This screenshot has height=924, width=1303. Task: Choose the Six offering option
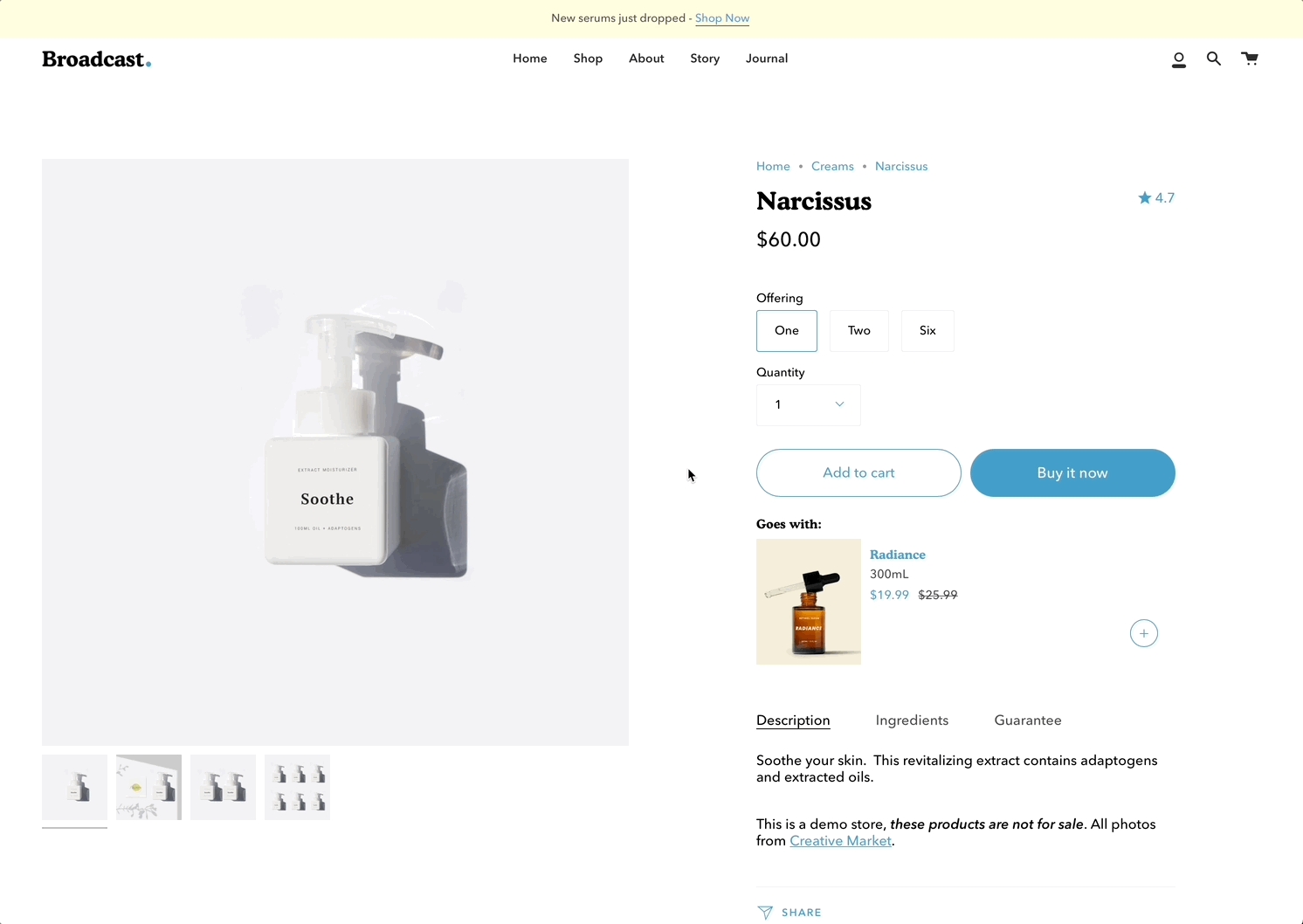tap(927, 331)
